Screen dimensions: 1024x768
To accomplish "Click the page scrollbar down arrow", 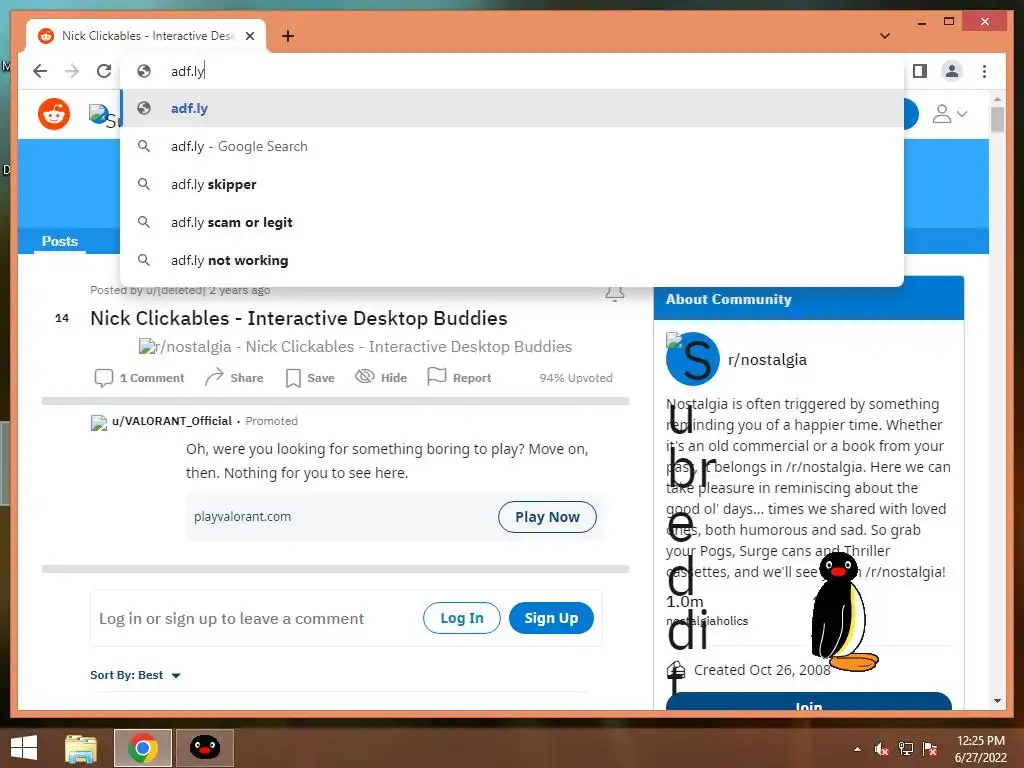I will 997,701.
